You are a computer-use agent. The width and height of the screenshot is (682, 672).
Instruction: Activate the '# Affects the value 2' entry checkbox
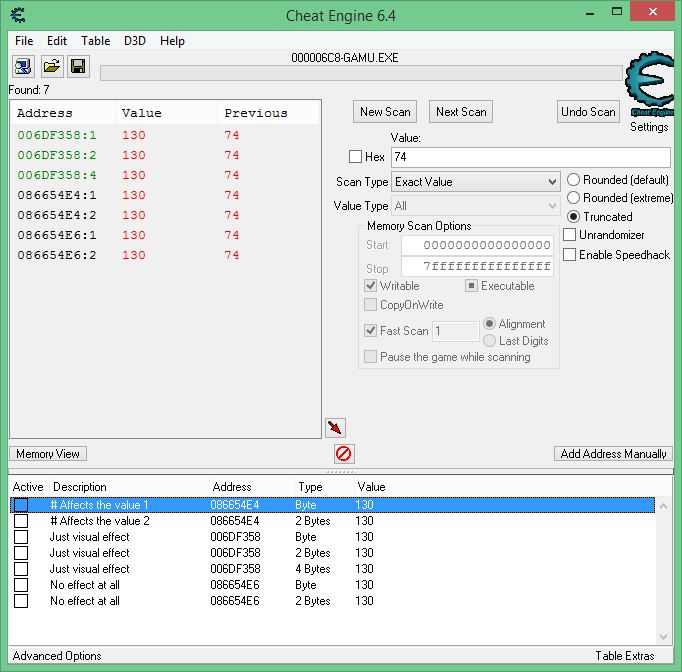pos(21,521)
